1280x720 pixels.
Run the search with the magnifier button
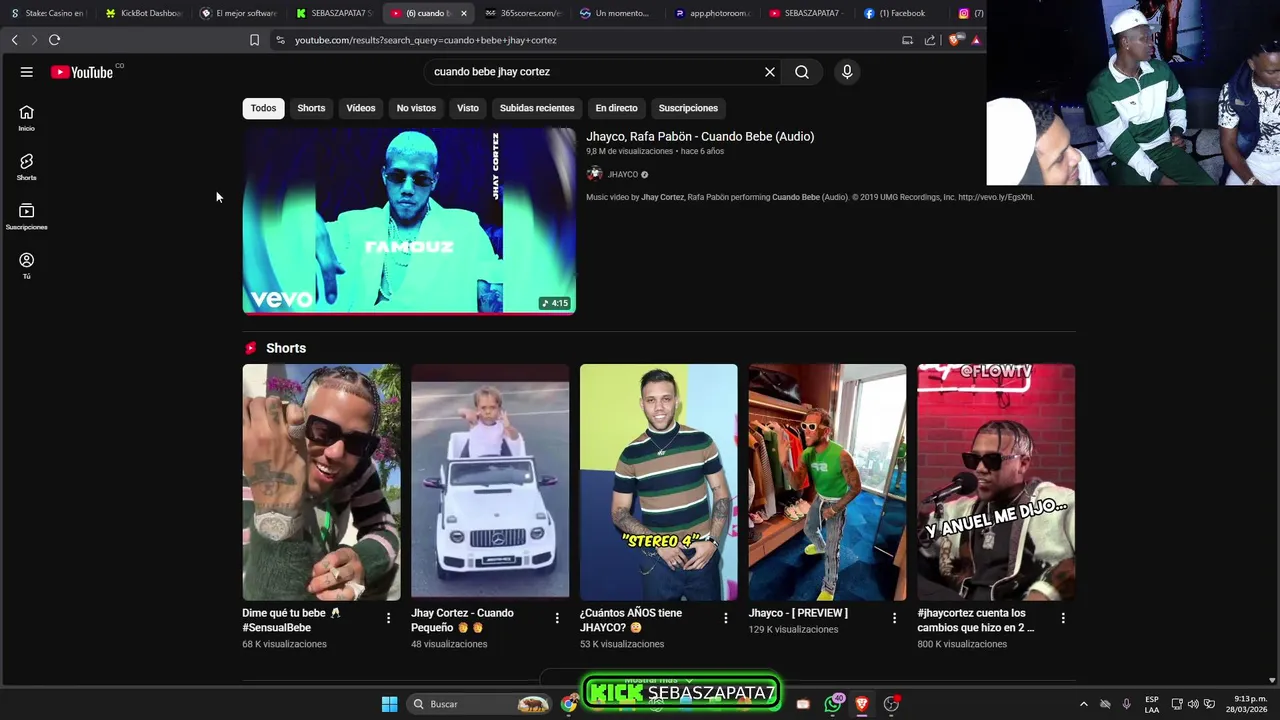[x=802, y=72]
